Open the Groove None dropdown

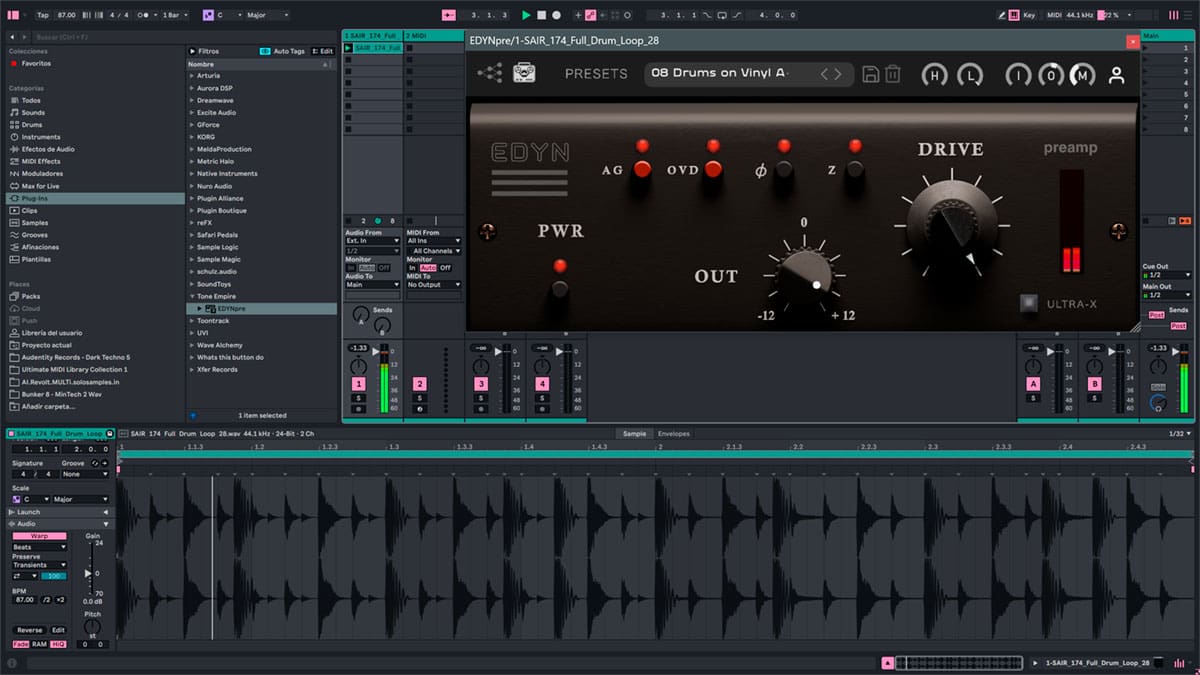[x=85, y=474]
